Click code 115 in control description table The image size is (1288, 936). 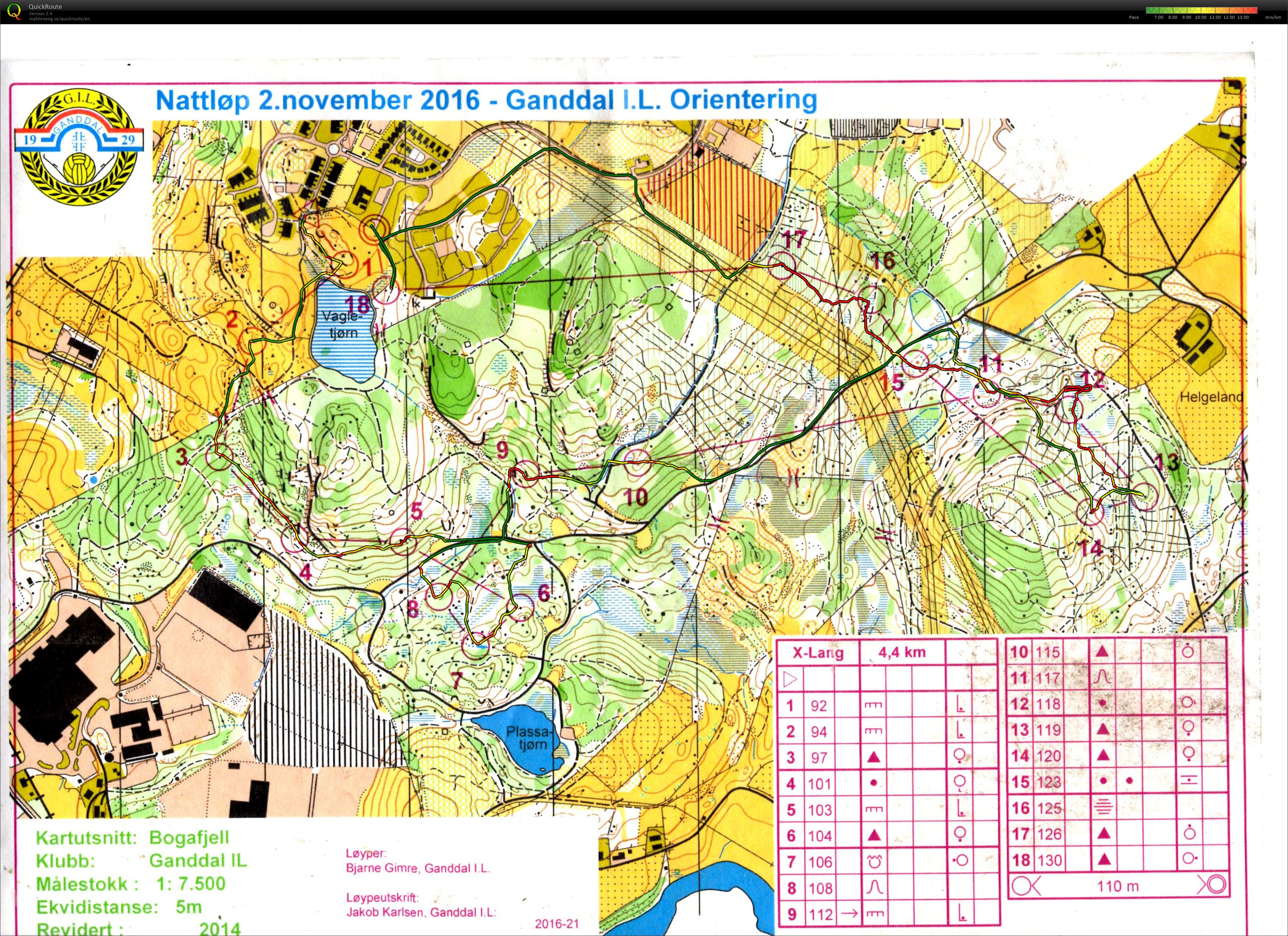[1048, 652]
